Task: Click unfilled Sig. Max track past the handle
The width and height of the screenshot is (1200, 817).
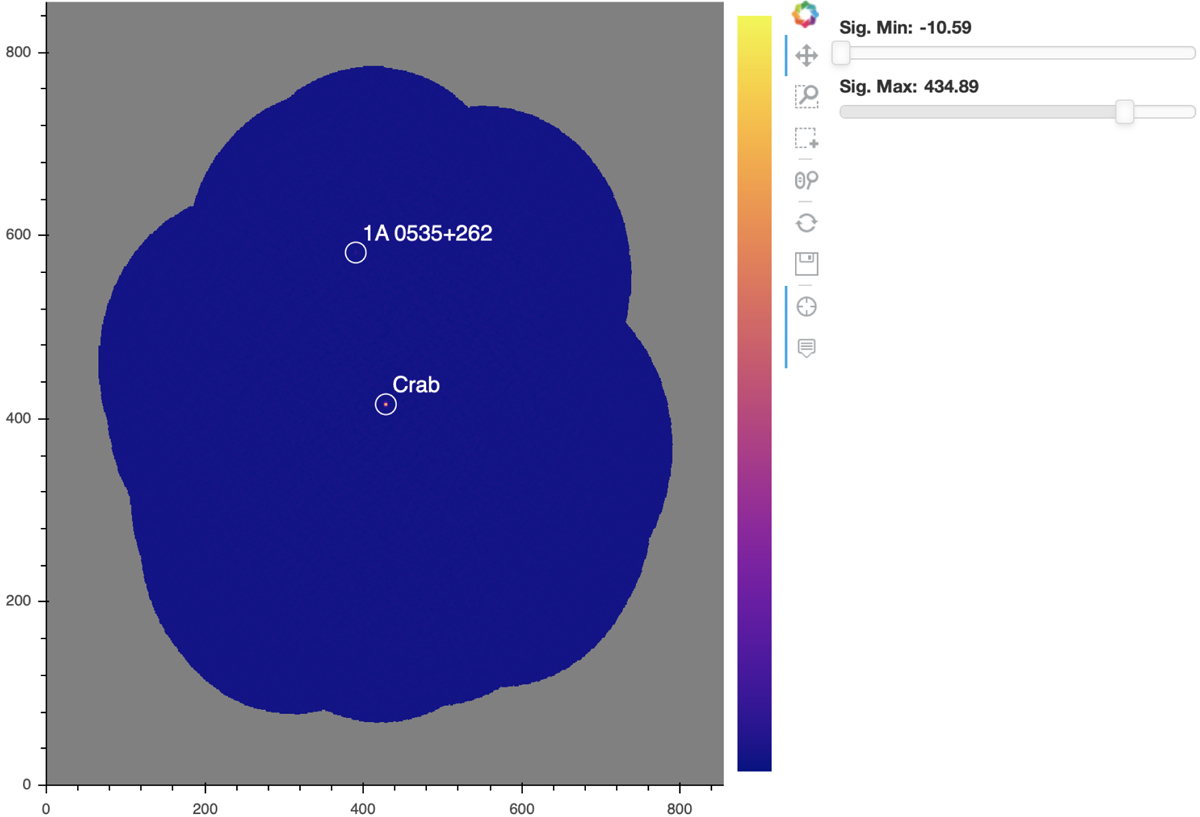Action: click(x=1165, y=111)
